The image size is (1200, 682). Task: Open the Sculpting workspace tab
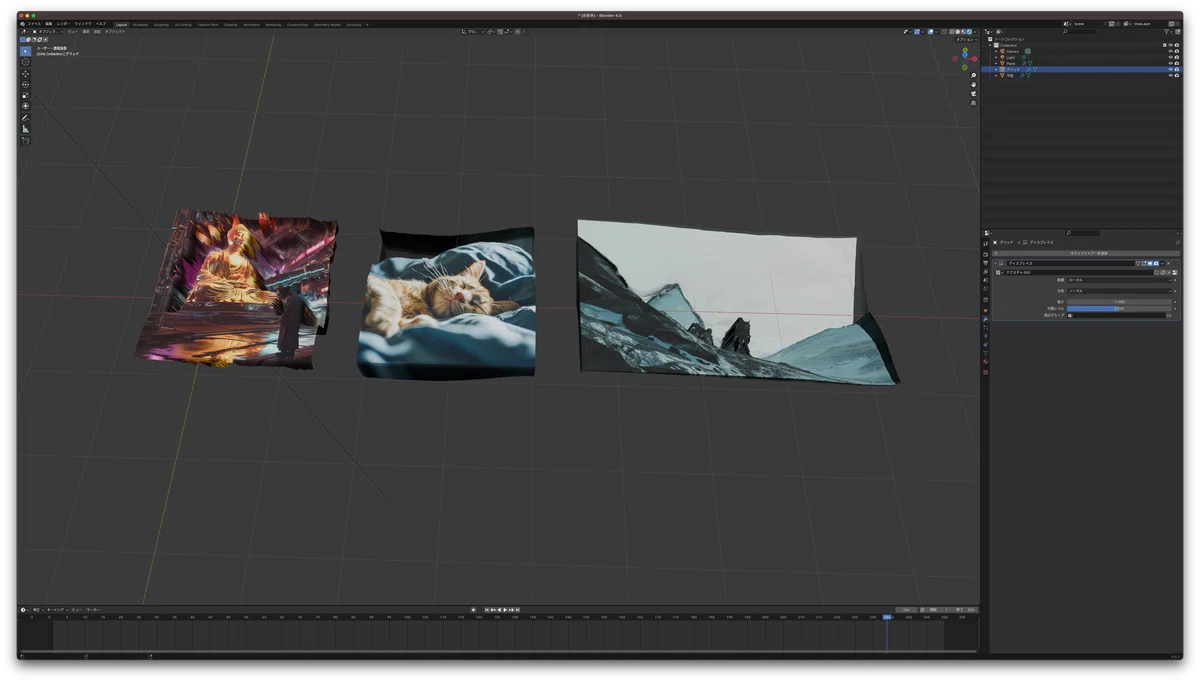coord(161,24)
